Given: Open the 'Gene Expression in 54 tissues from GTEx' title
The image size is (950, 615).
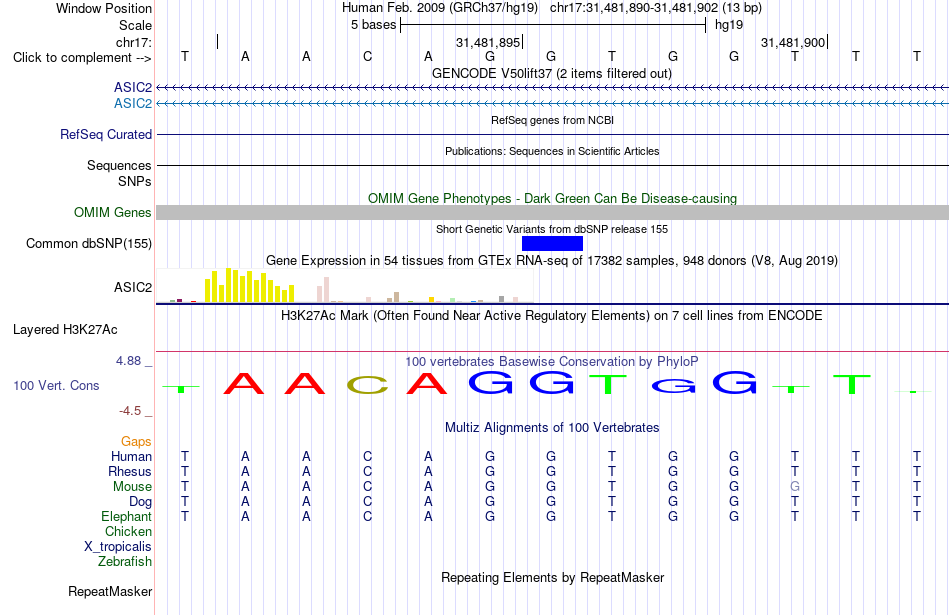Looking at the screenshot, I should point(552,261).
